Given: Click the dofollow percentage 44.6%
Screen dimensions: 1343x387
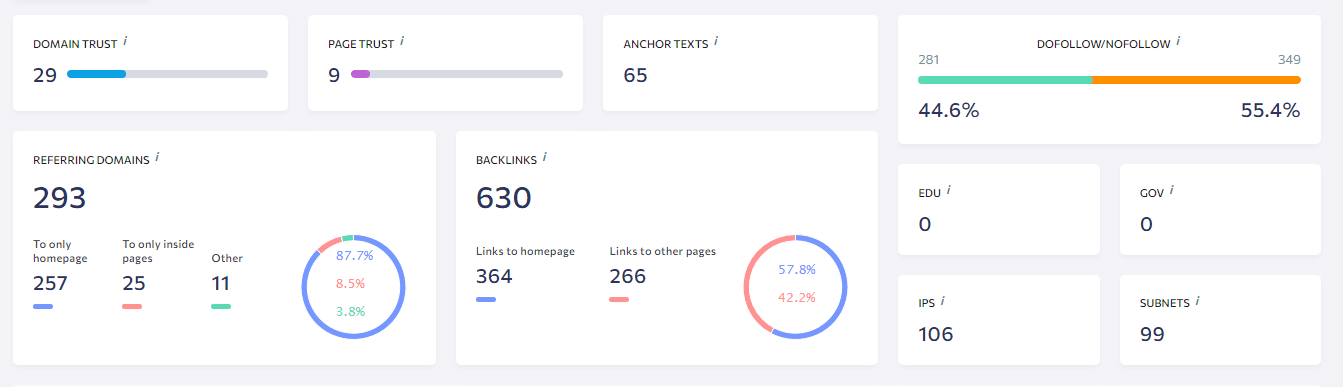Looking at the screenshot, I should tap(948, 110).
